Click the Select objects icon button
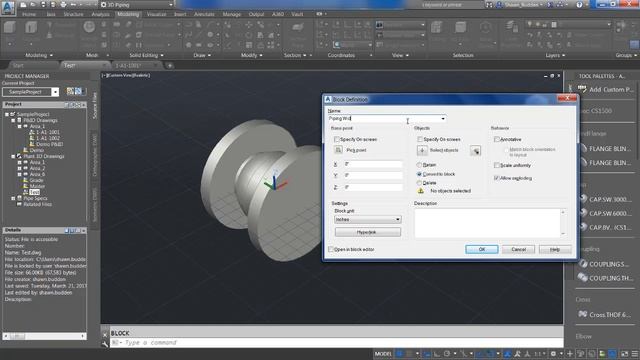Viewport: 640px width, 360px height. 422,151
